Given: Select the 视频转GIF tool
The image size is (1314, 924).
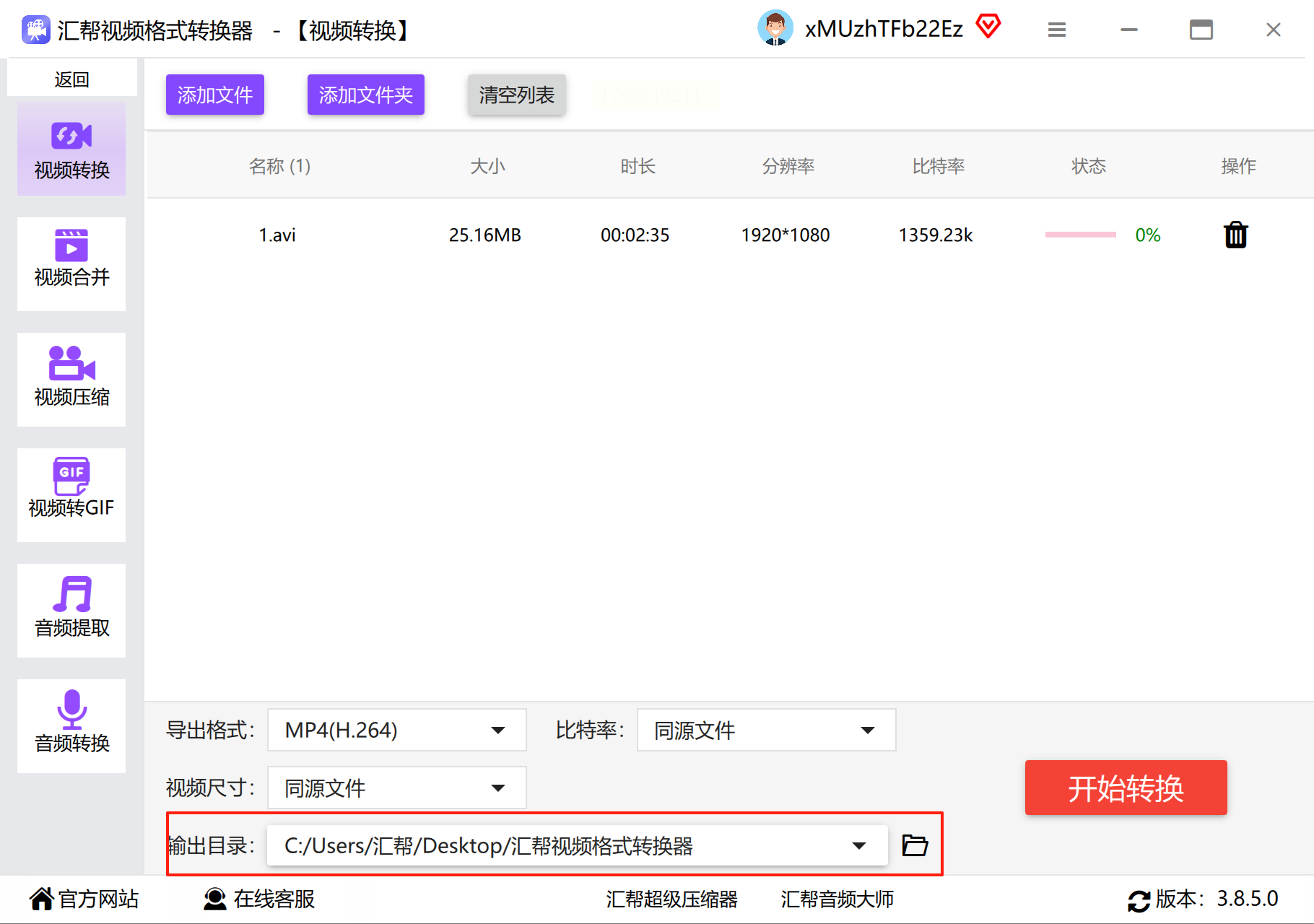Looking at the screenshot, I should point(71,494).
